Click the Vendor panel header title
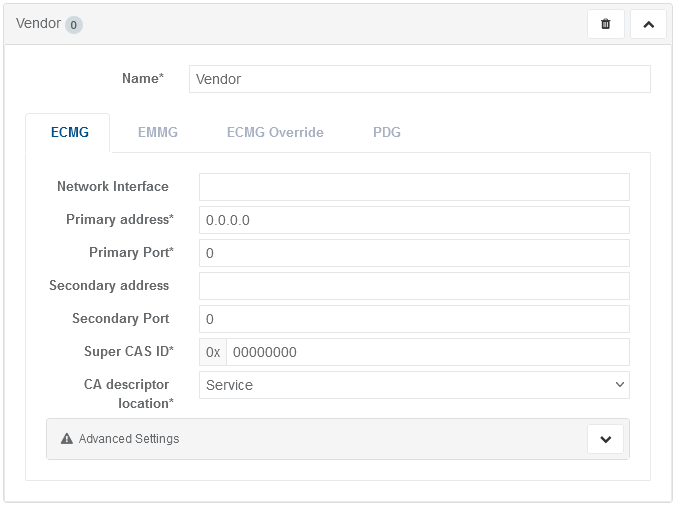The height and width of the screenshot is (509, 679). (x=38, y=23)
